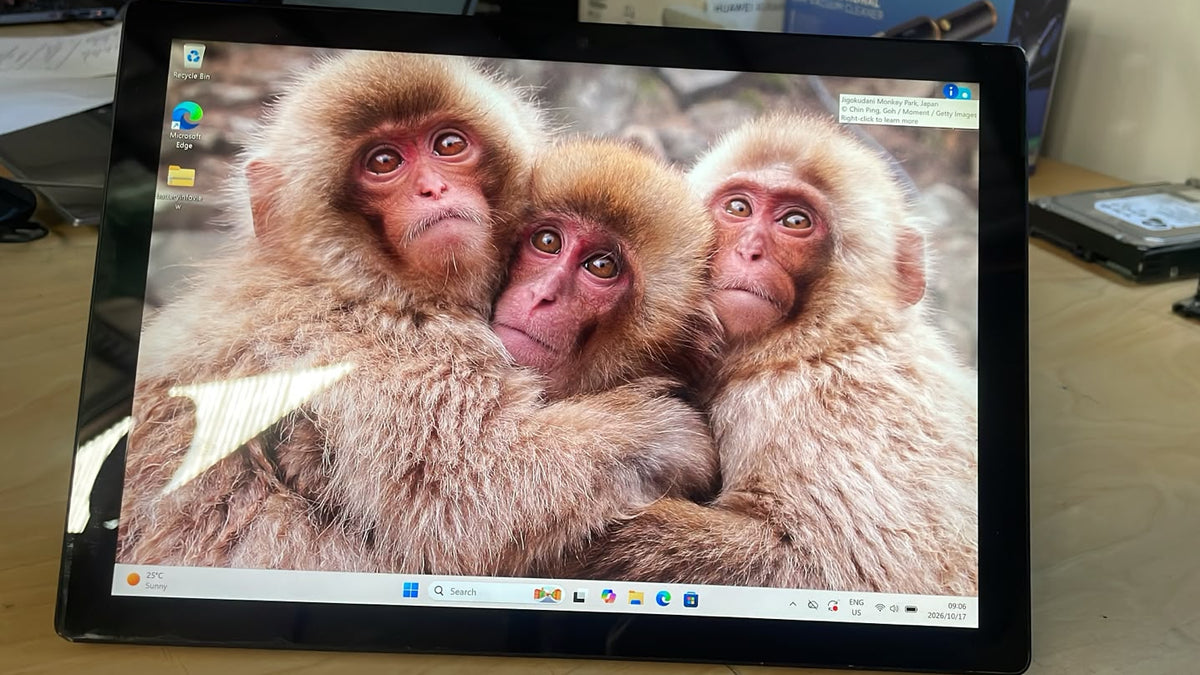Switch the ENG US input language
This screenshot has height=675, width=1200.
(857, 607)
